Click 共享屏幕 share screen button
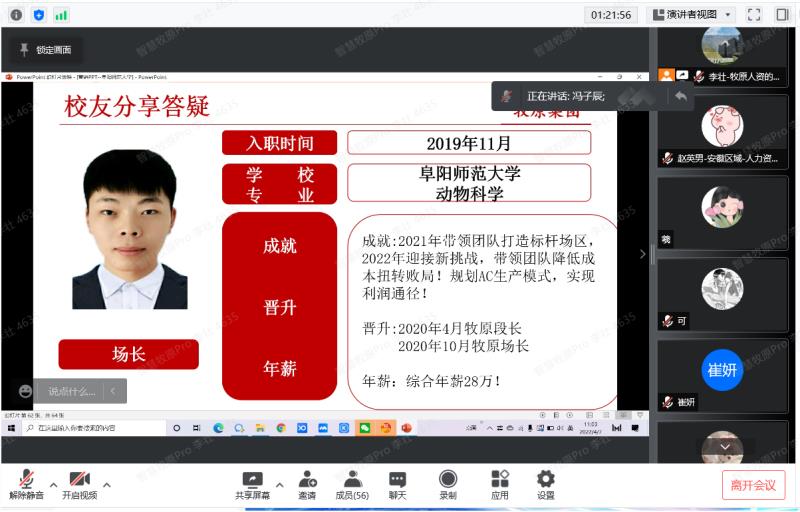The height and width of the screenshot is (512, 800). click(252, 484)
